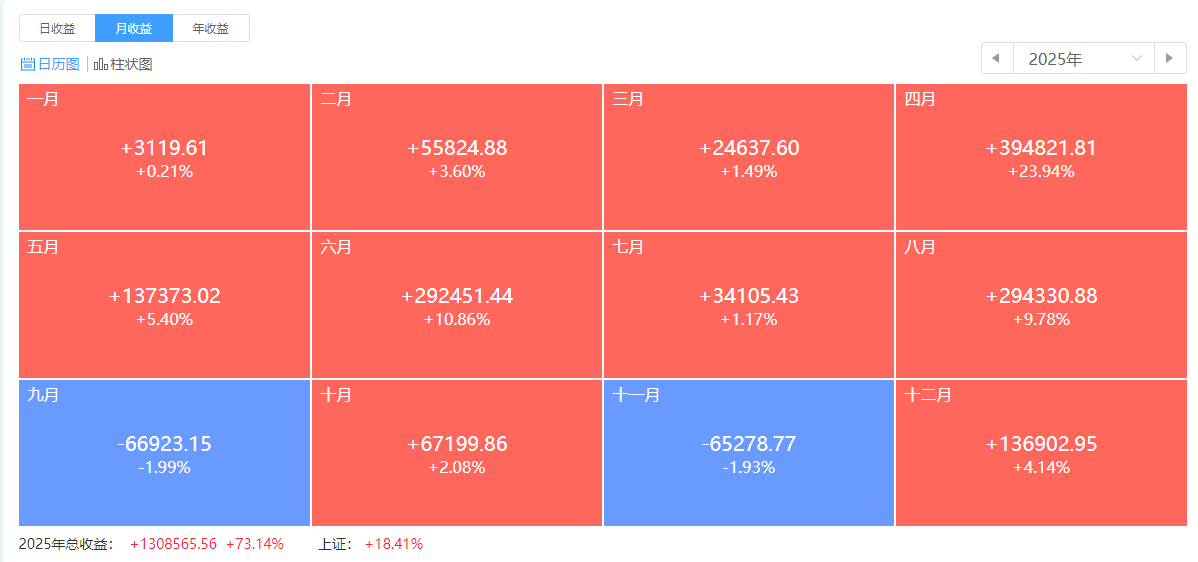1198x562 pixels.
Task: Open the 六月 cell showing +292451.44
Action: coord(457,305)
